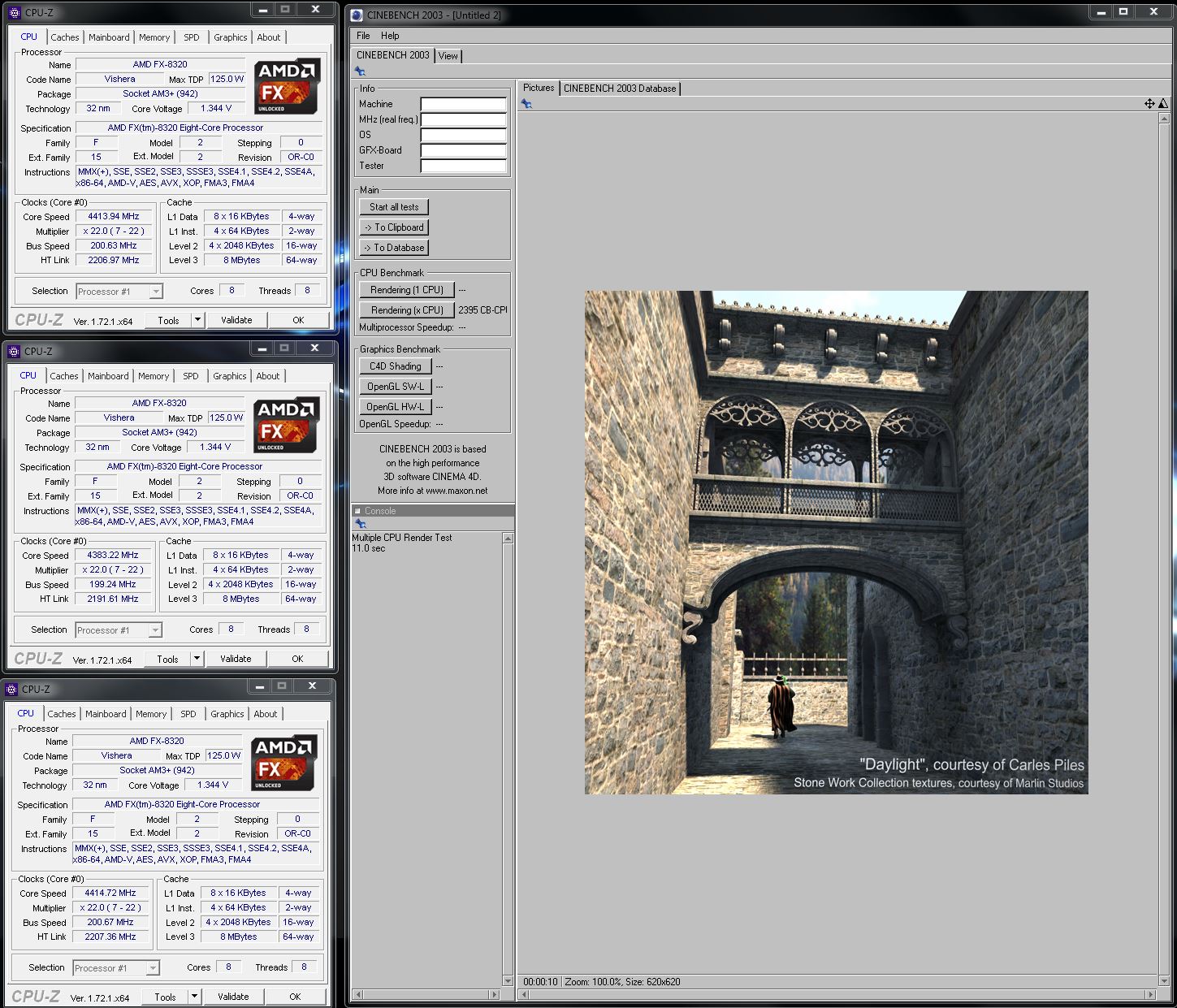Click the CPU-Z title bar icon of the middle window
This screenshot has width=1177, height=1008.
(x=14, y=352)
